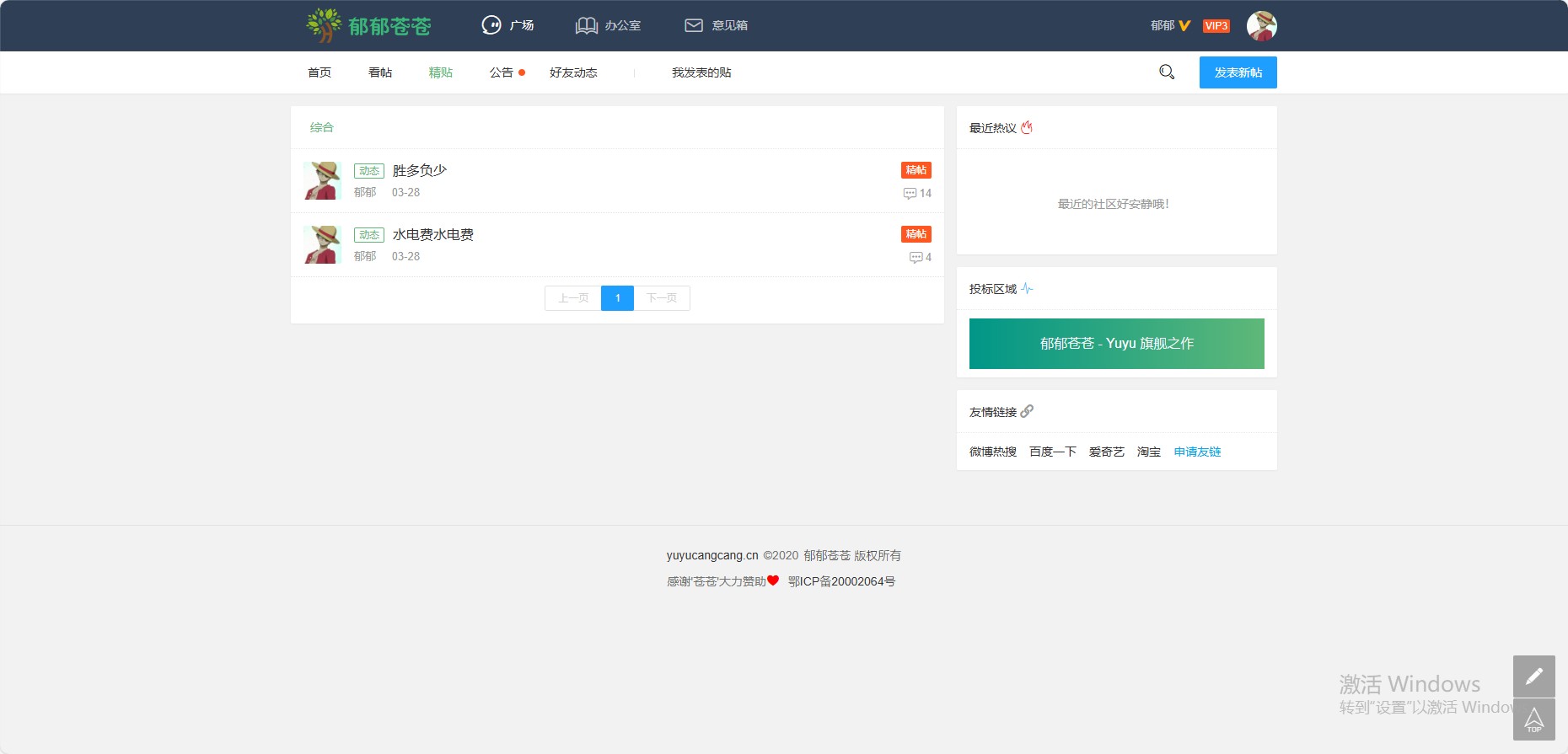Click the back to TOP icon
The width and height of the screenshot is (1568, 754).
coord(1534,719)
